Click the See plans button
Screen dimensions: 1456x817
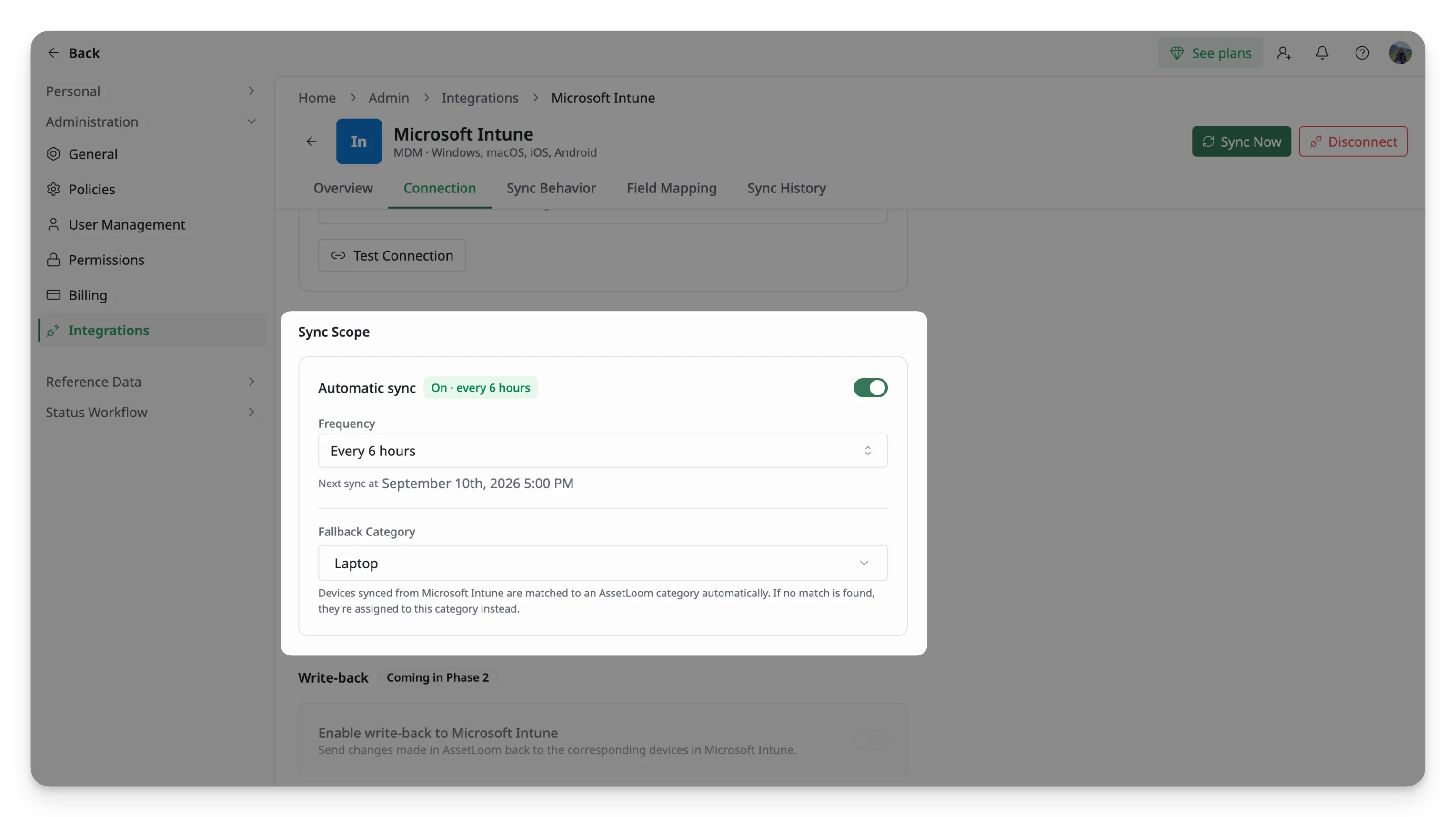(1210, 52)
